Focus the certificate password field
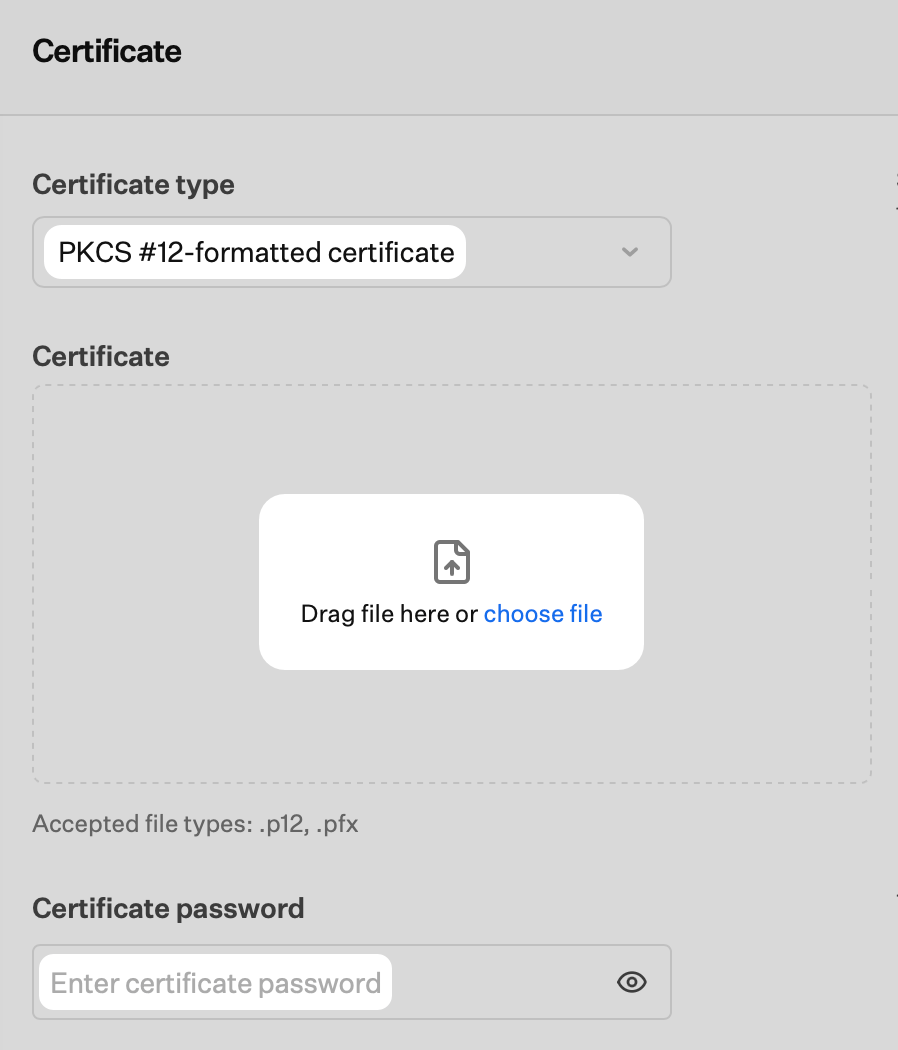Image resolution: width=898 pixels, height=1050 pixels. [352, 982]
